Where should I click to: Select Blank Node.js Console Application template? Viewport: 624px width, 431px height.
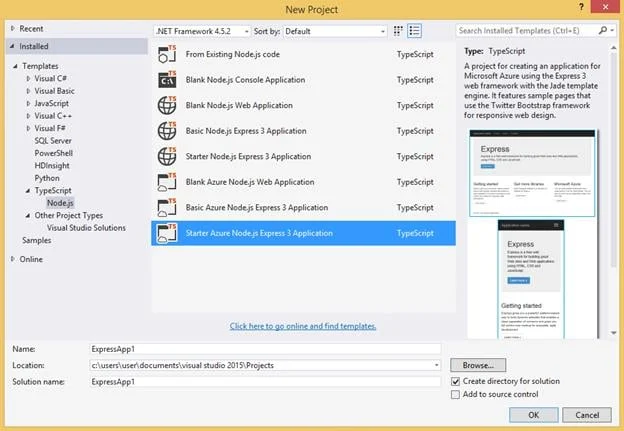point(303,80)
